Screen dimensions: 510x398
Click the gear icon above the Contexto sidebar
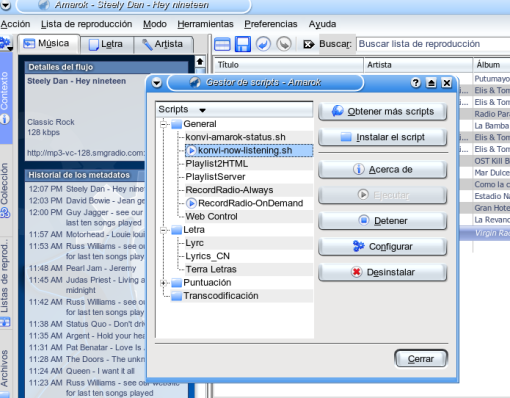[x=6, y=43]
